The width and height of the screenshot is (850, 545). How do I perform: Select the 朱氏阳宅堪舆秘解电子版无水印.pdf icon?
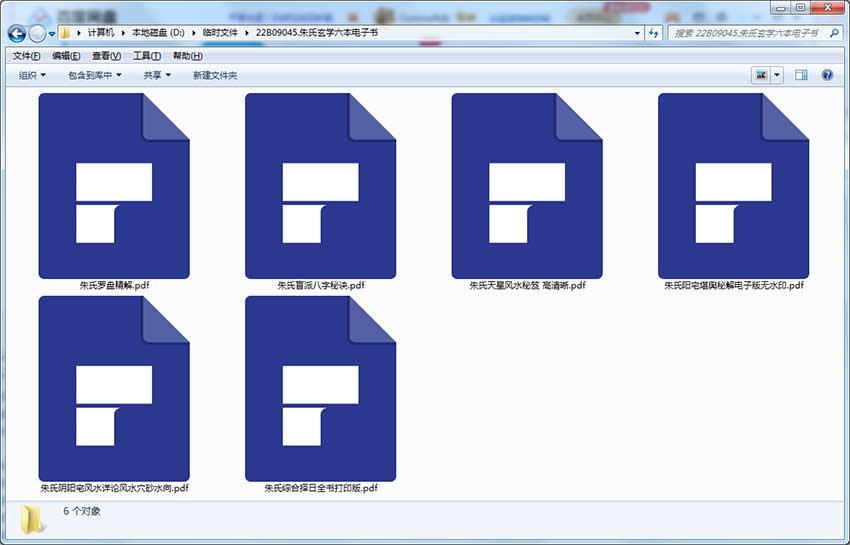(x=733, y=185)
